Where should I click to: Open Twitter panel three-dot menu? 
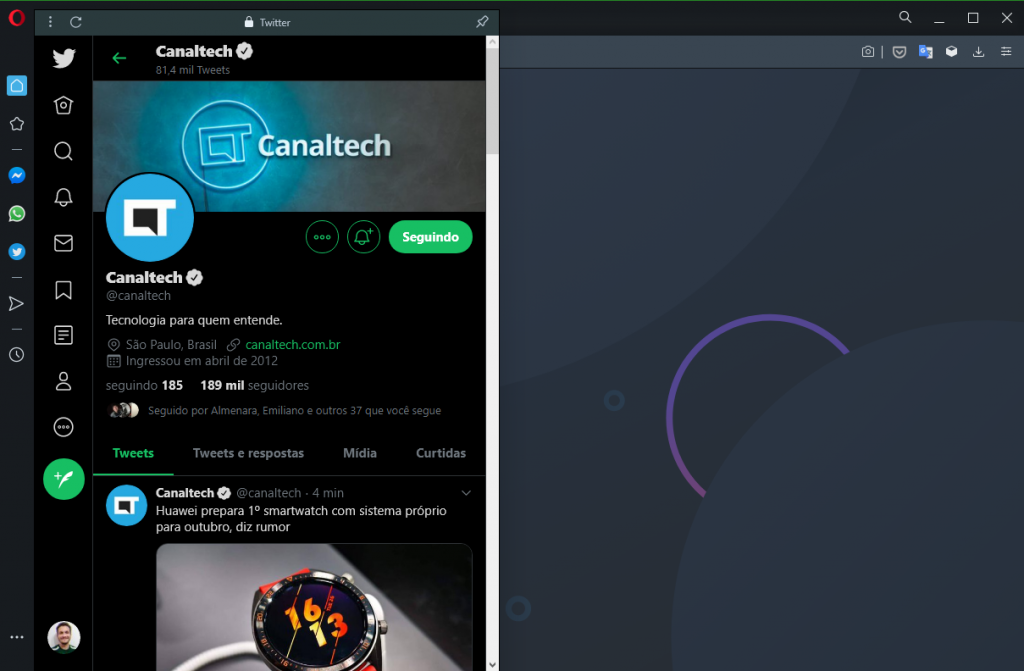50,22
